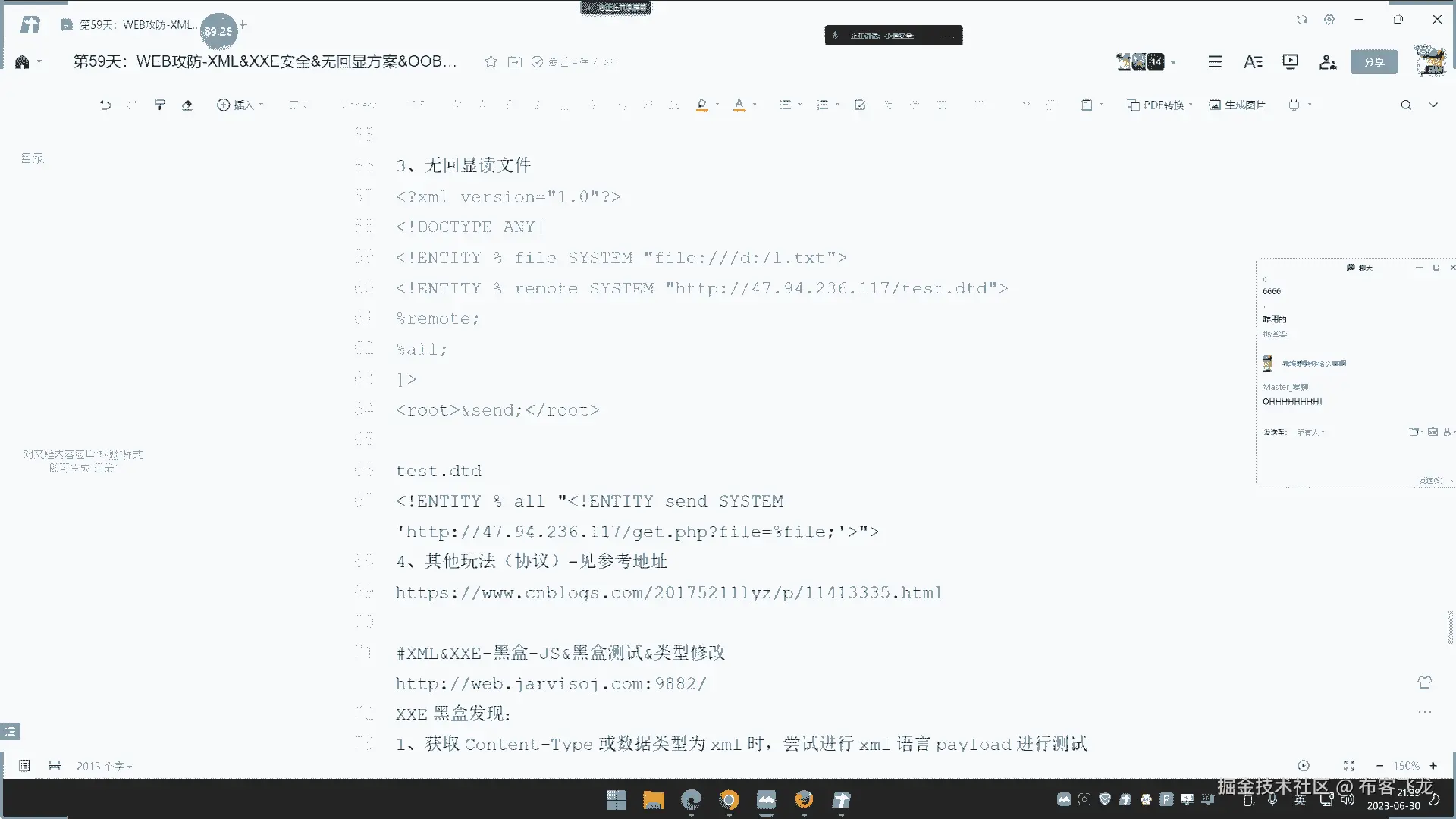
Task: Open the 插入 insert dropdown
Action: point(240,105)
